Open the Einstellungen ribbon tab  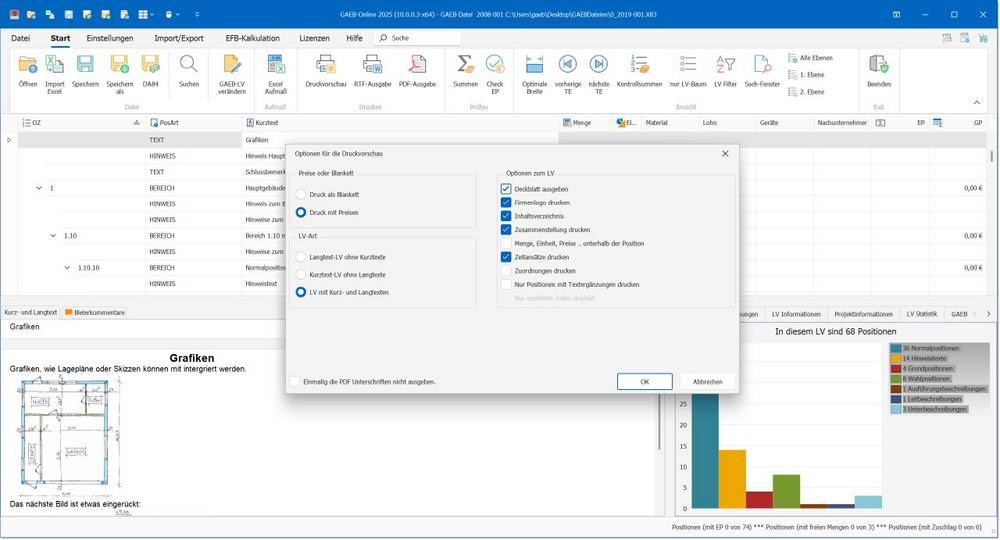110,38
